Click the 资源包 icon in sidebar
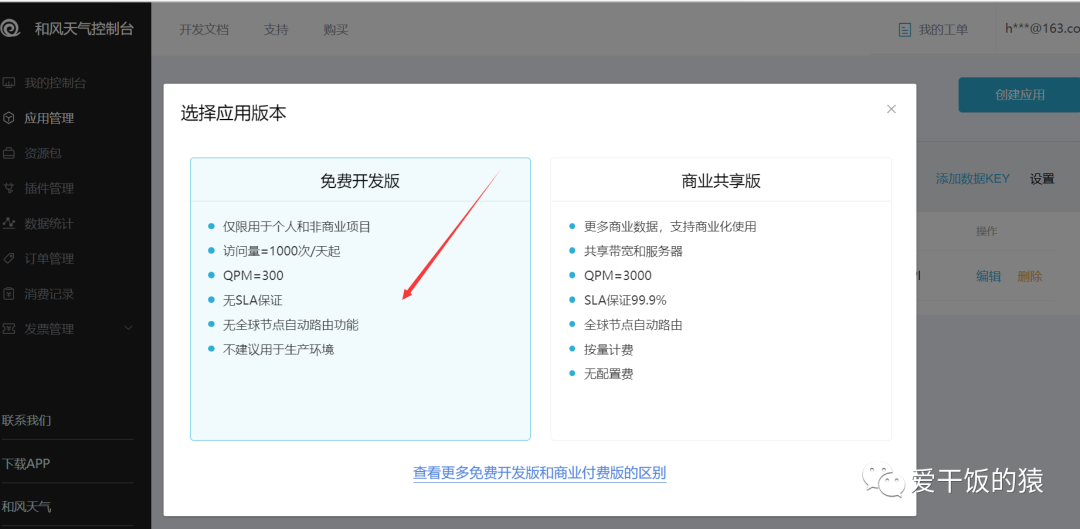 9,154
